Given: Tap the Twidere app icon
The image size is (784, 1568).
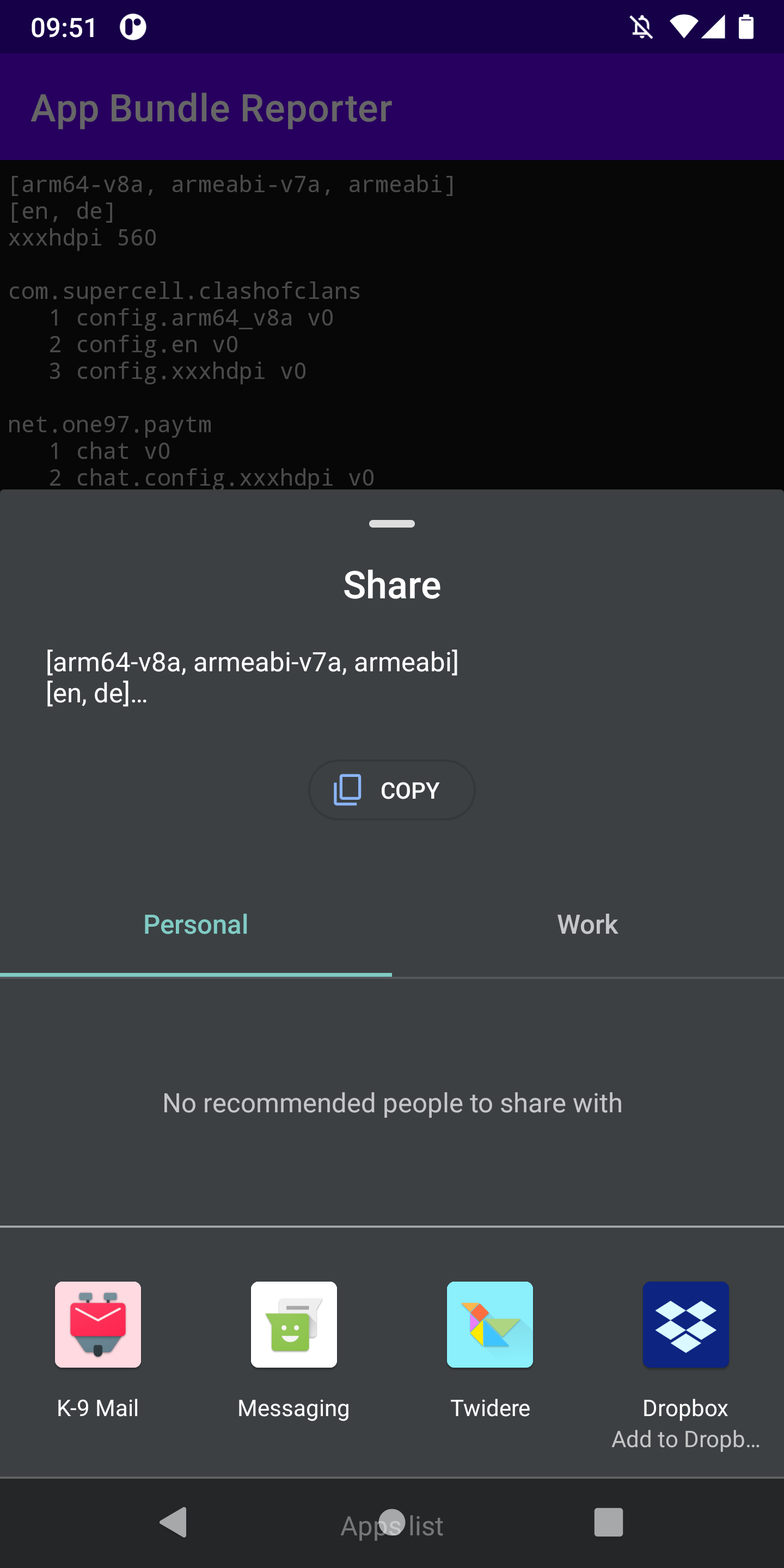Looking at the screenshot, I should (x=489, y=1325).
